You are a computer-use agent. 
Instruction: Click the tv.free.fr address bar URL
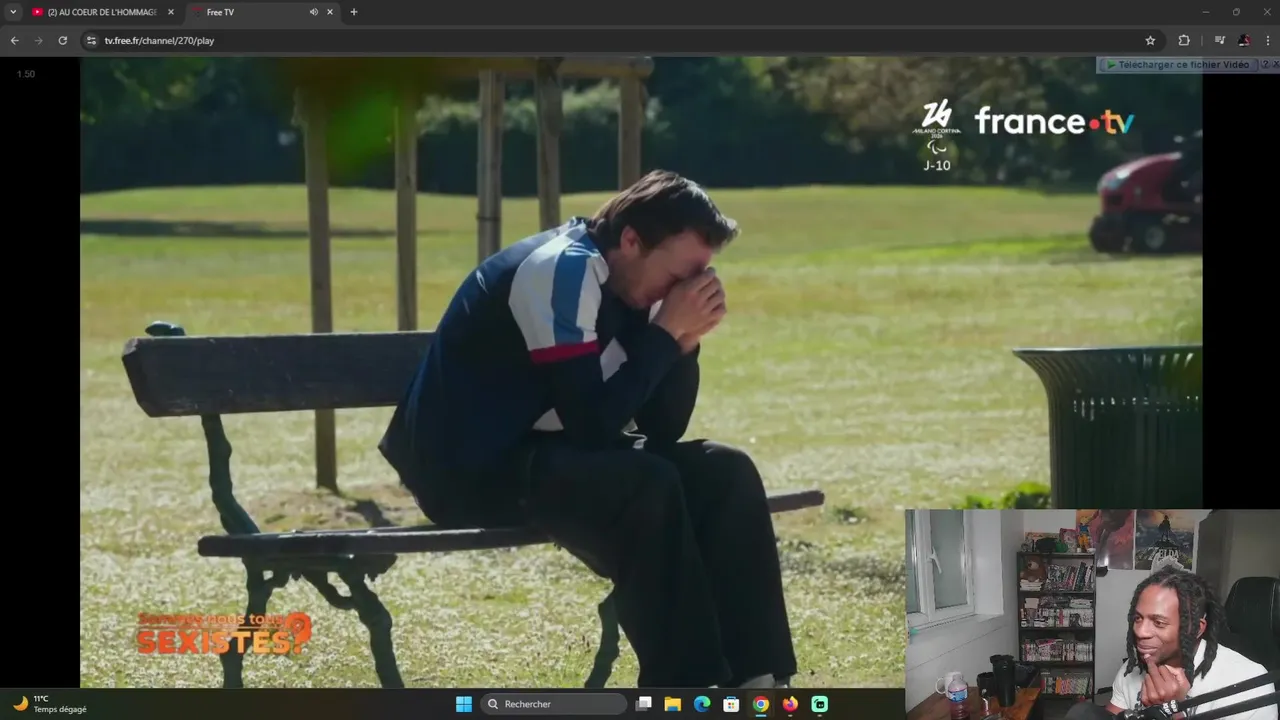(x=159, y=40)
